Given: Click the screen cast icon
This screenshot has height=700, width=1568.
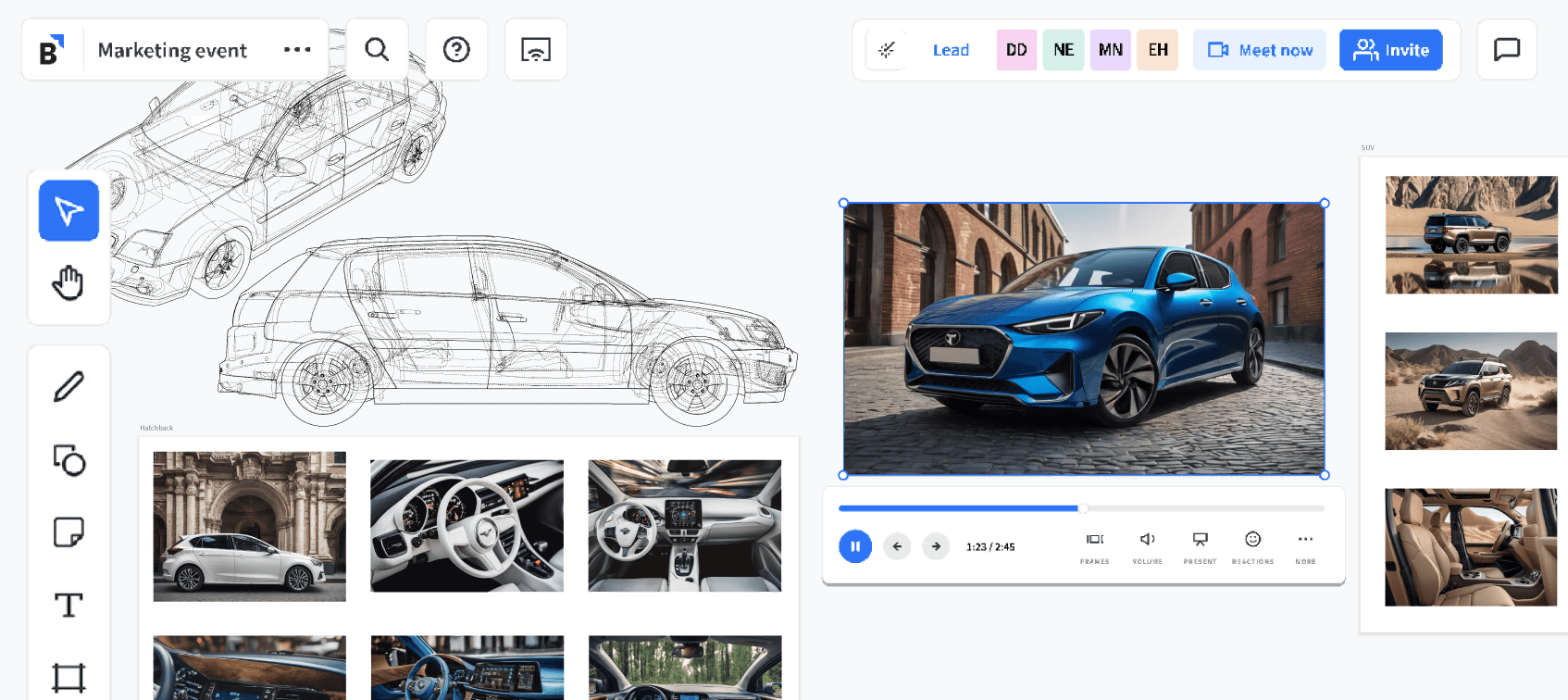Looking at the screenshot, I should pyautogui.click(x=536, y=50).
